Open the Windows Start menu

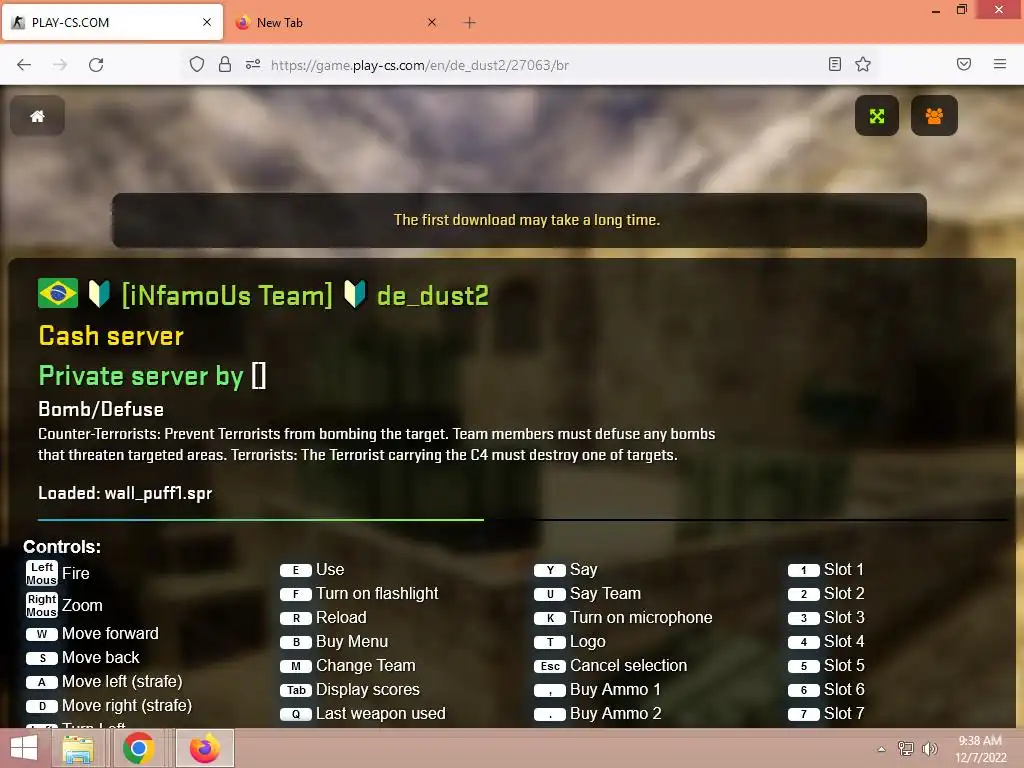coord(24,748)
